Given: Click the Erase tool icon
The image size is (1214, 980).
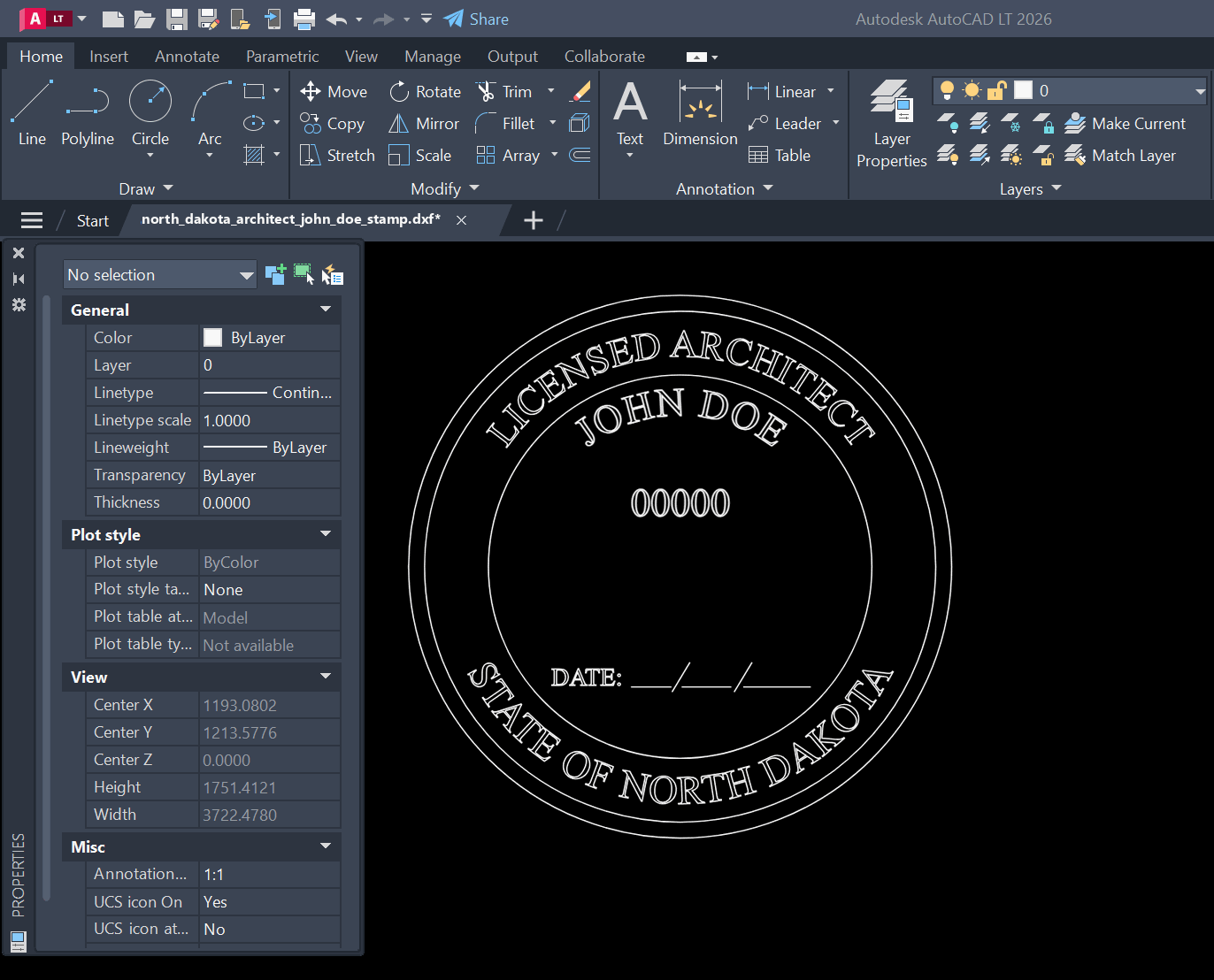Looking at the screenshot, I should pyautogui.click(x=580, y=91).
